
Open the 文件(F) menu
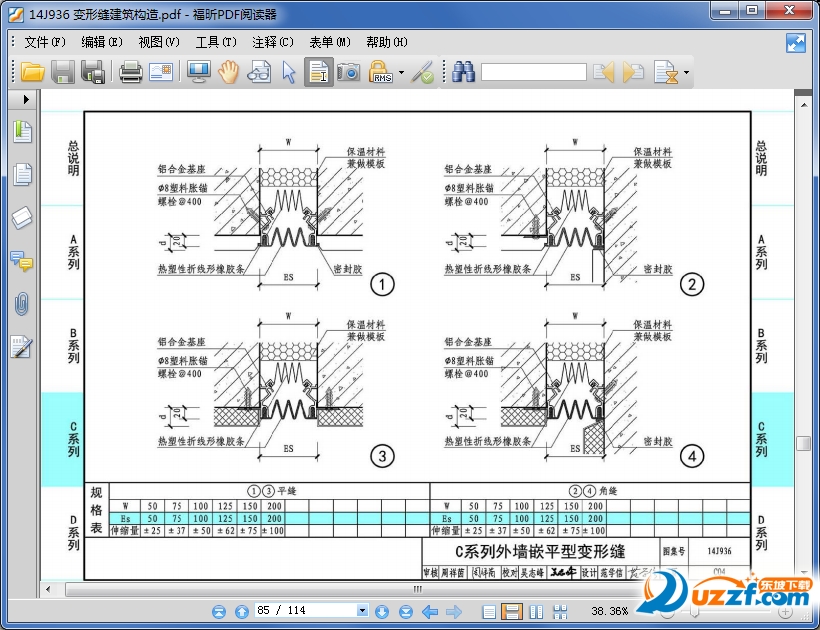point(45,42)
